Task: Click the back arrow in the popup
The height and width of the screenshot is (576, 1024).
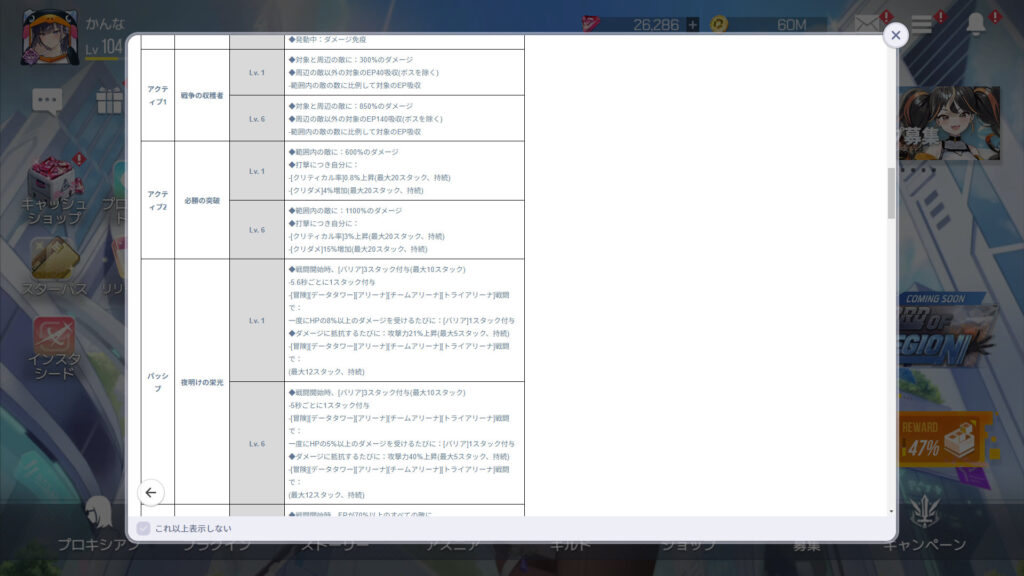Action: pyautogui.click(x=151, y=492)
